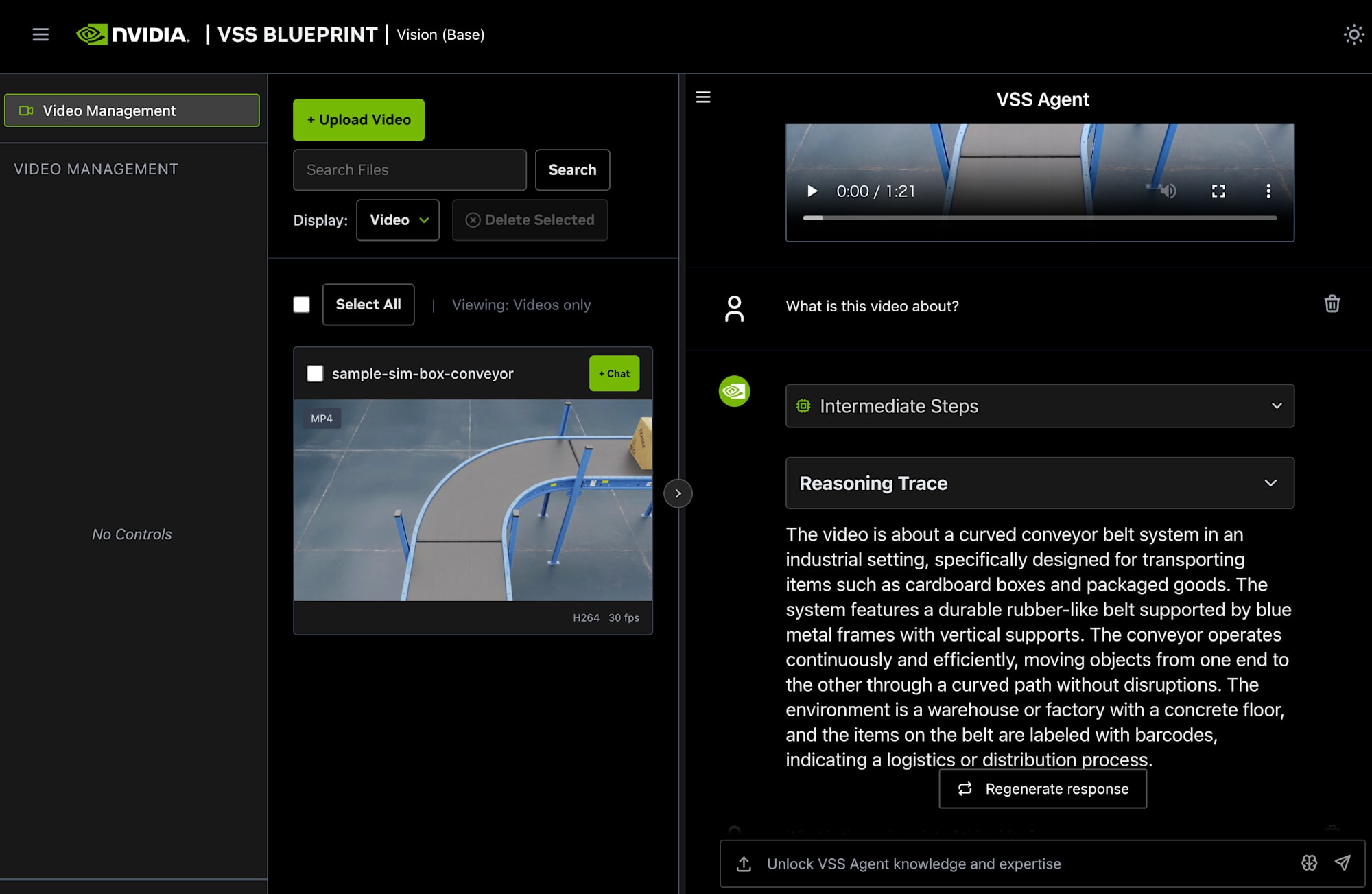Click the upload file icon in chat input
Image resolution: width=1372 pixels, height=894 pixels.
(x=744, y=864)
